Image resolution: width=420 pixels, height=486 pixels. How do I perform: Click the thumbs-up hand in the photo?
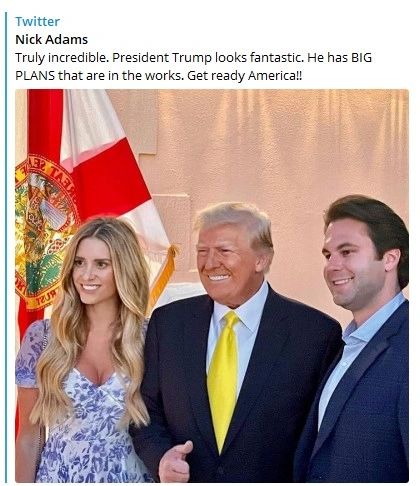(x=175, y=462)
